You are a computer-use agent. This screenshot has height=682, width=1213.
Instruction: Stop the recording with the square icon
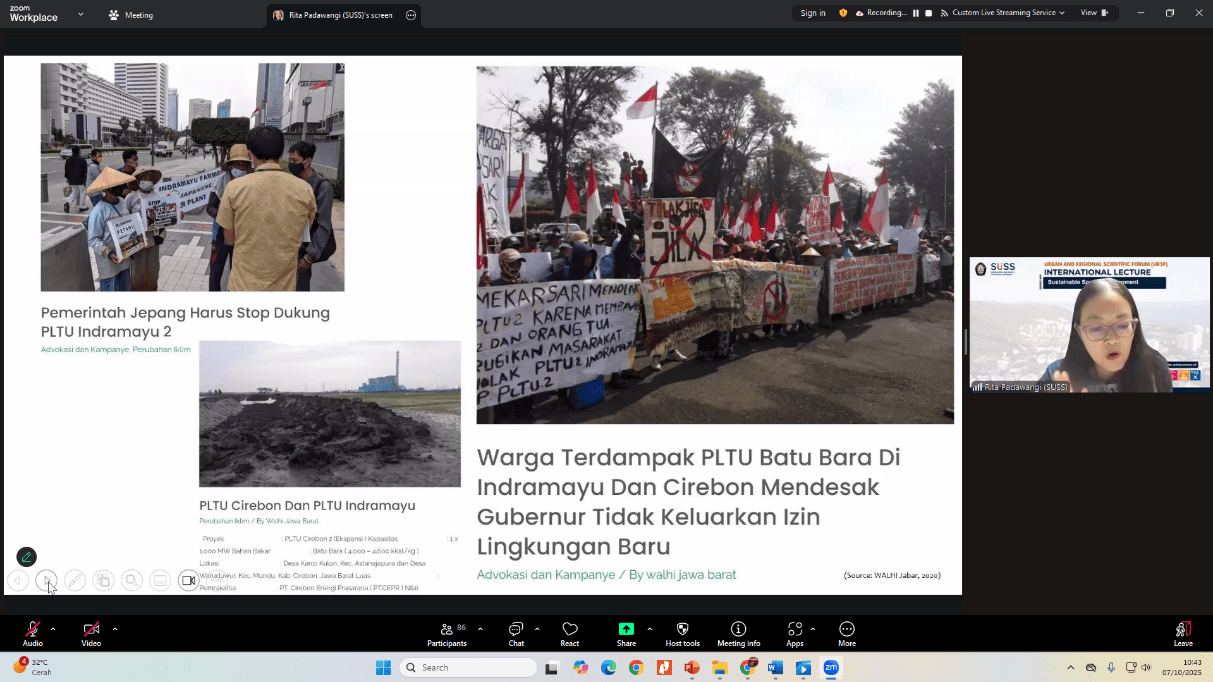tap(929, 13)
